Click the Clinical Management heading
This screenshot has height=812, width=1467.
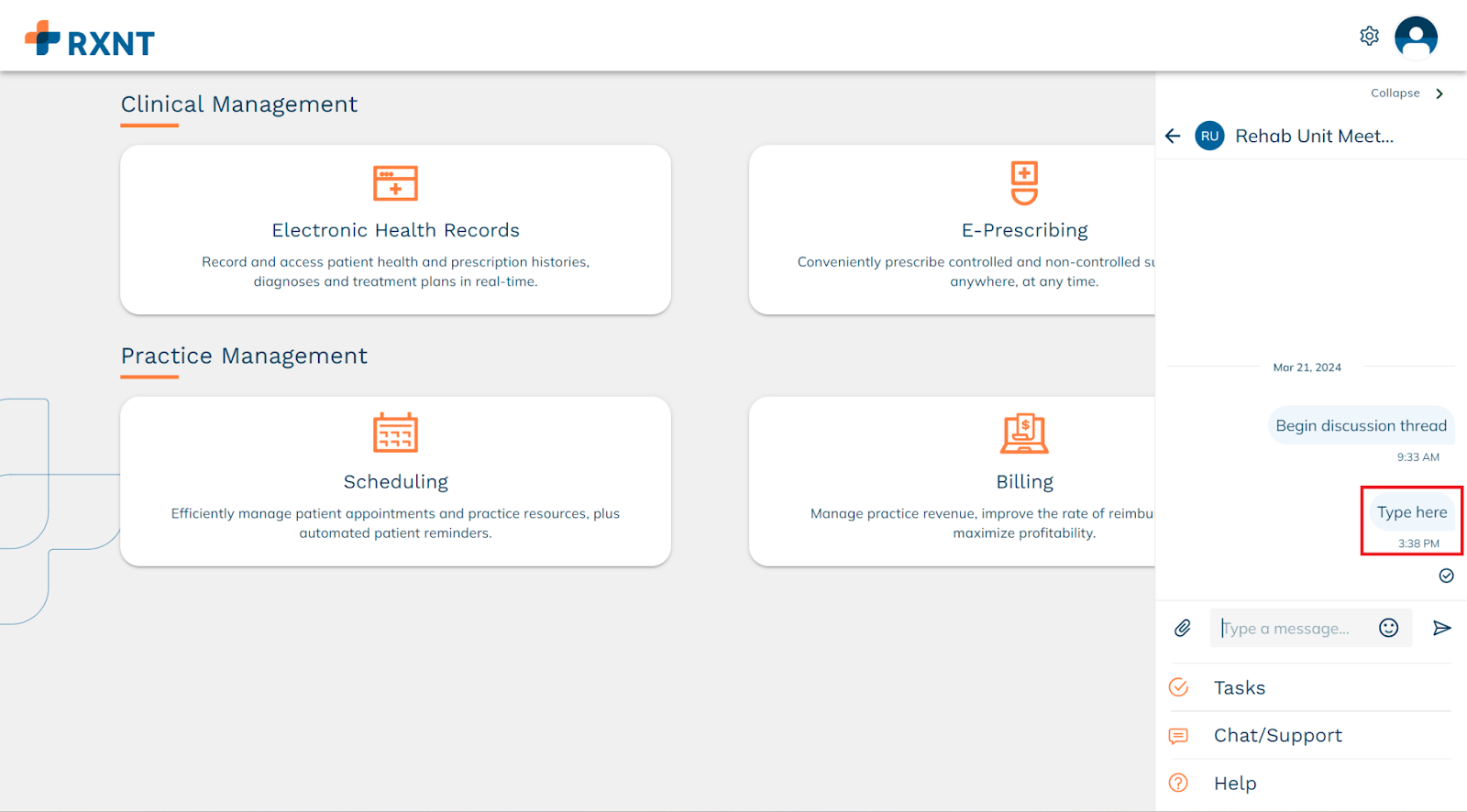click(239, 104)
